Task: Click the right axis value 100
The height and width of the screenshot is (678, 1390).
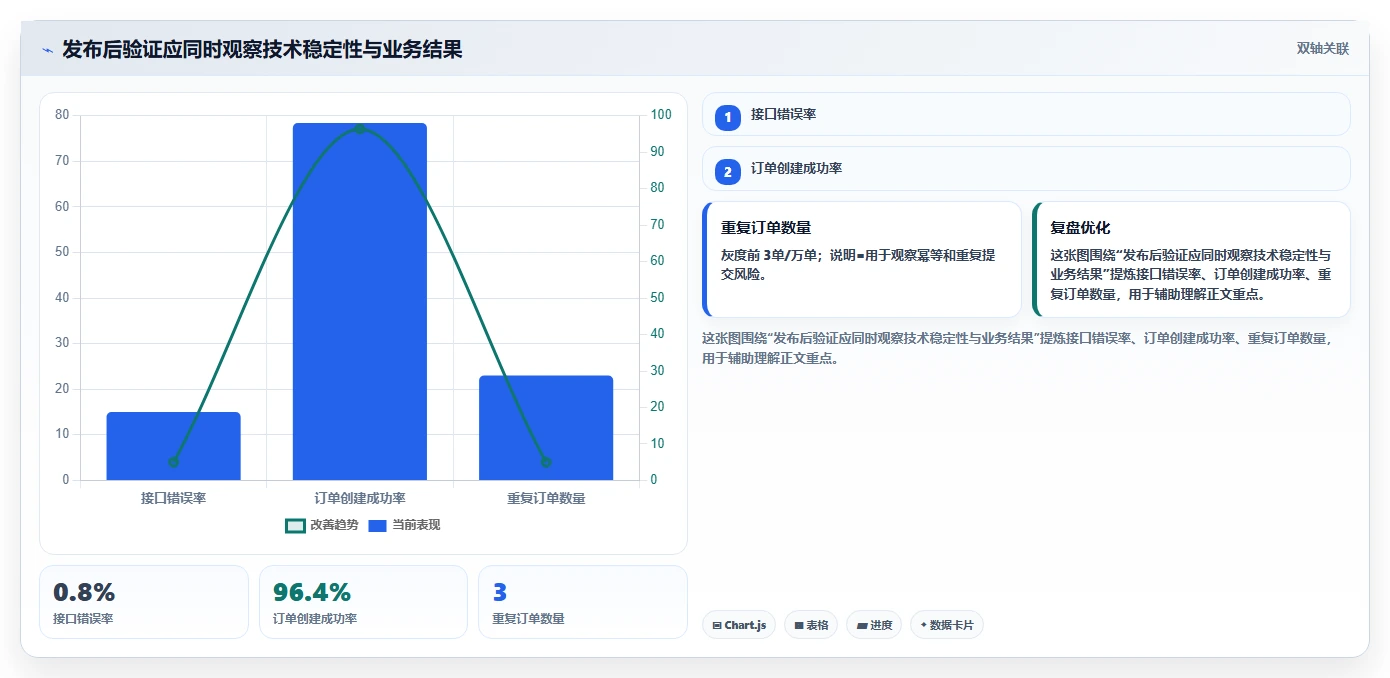Action: 660,115
